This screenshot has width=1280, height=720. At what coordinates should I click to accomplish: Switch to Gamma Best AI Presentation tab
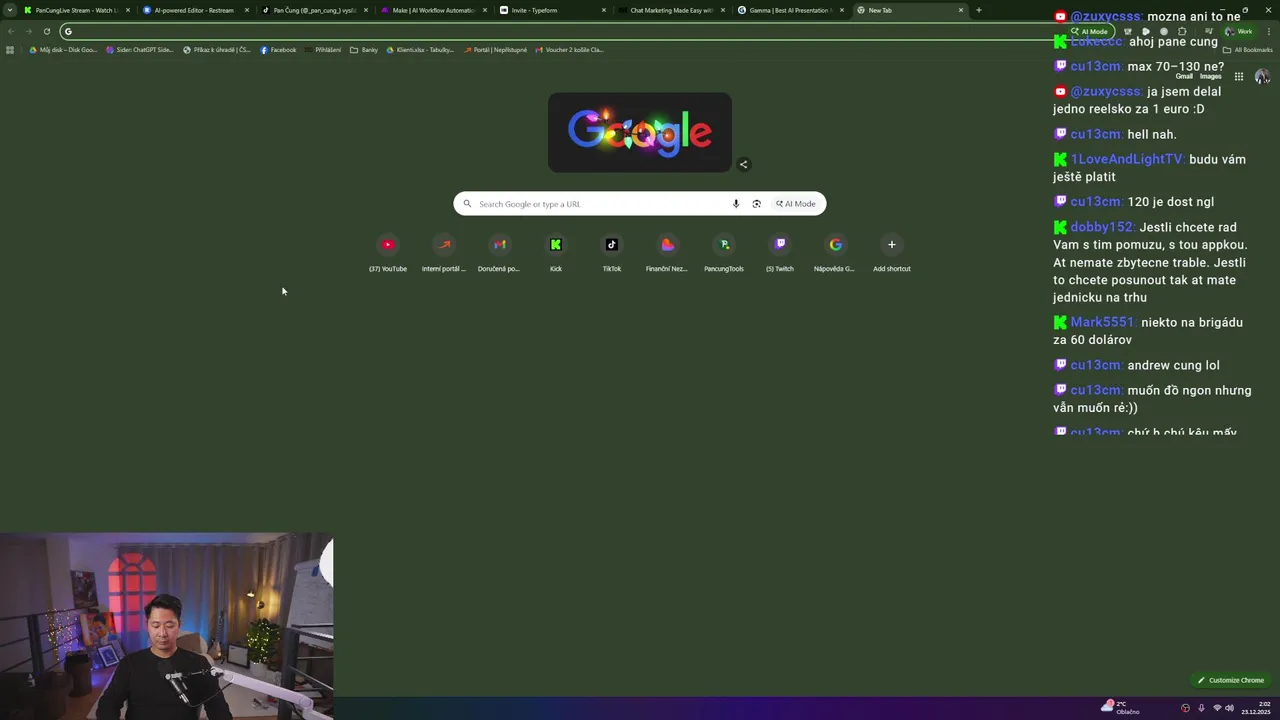(791, 10)
